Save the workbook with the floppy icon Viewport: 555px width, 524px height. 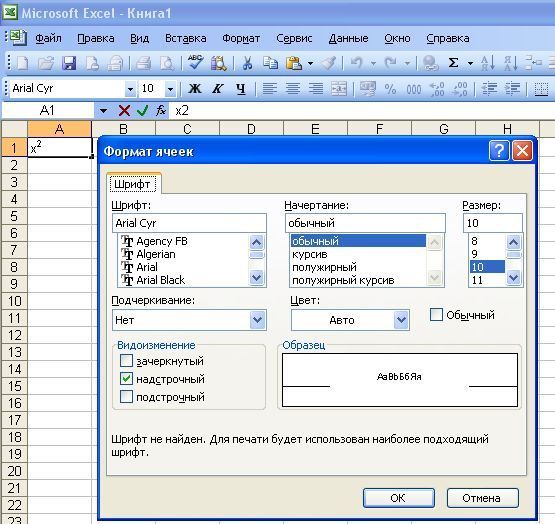click(69, 63)
